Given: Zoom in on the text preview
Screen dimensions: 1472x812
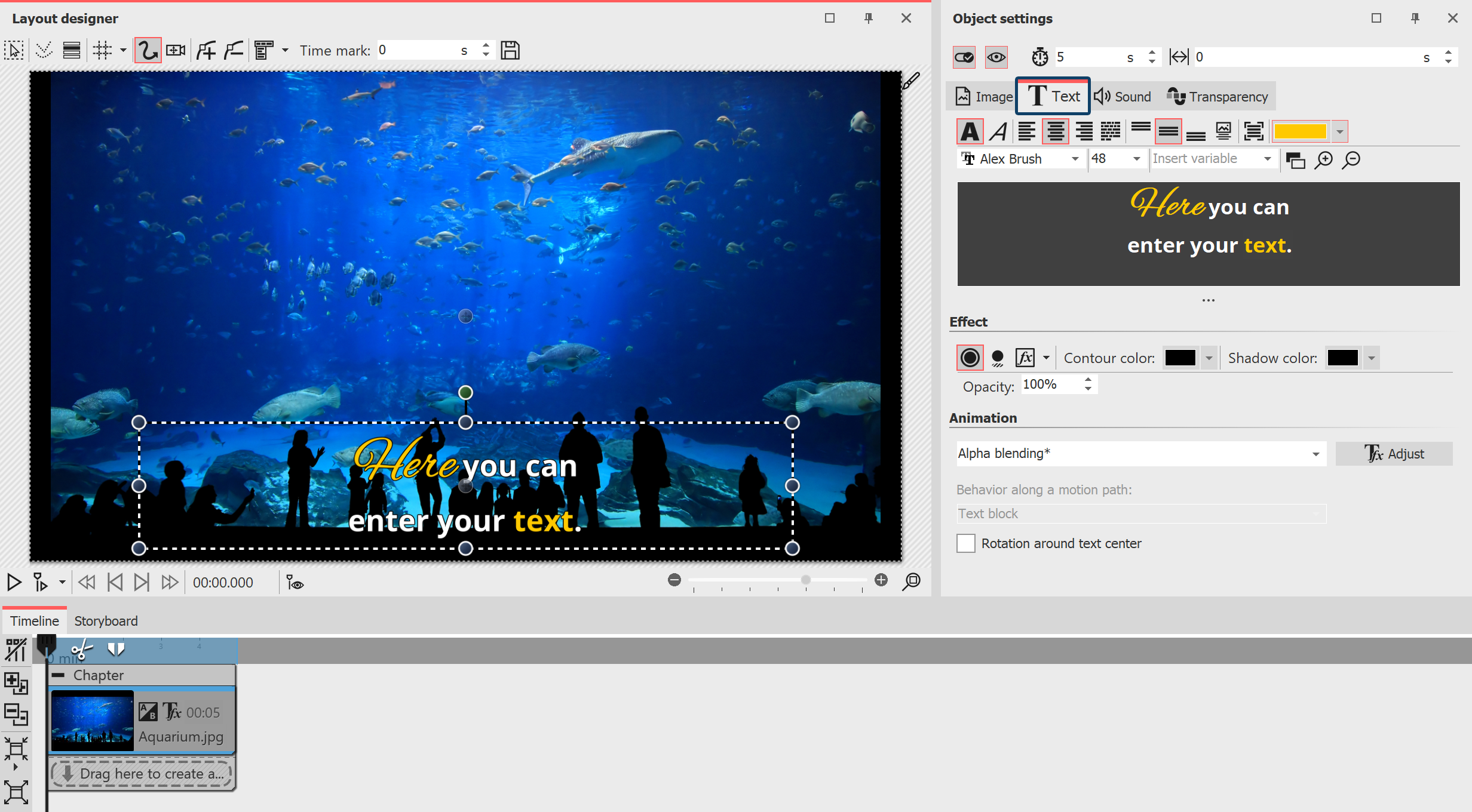Looking at the screenshot, I should point(1323,159).
